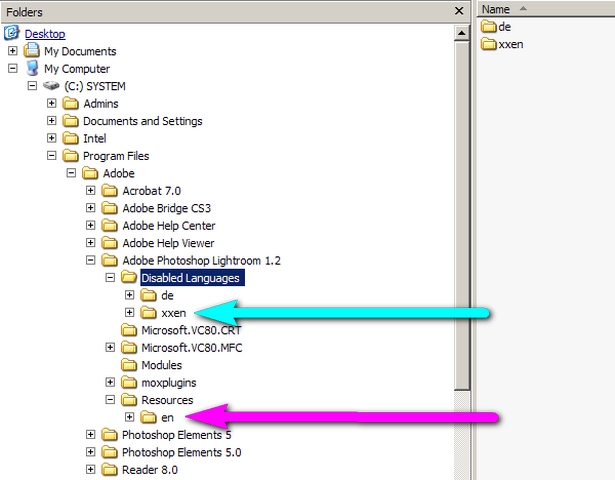Screen dimensions: 615x480
Task: Expand the Intel folder node
Action: click(51, 138)
